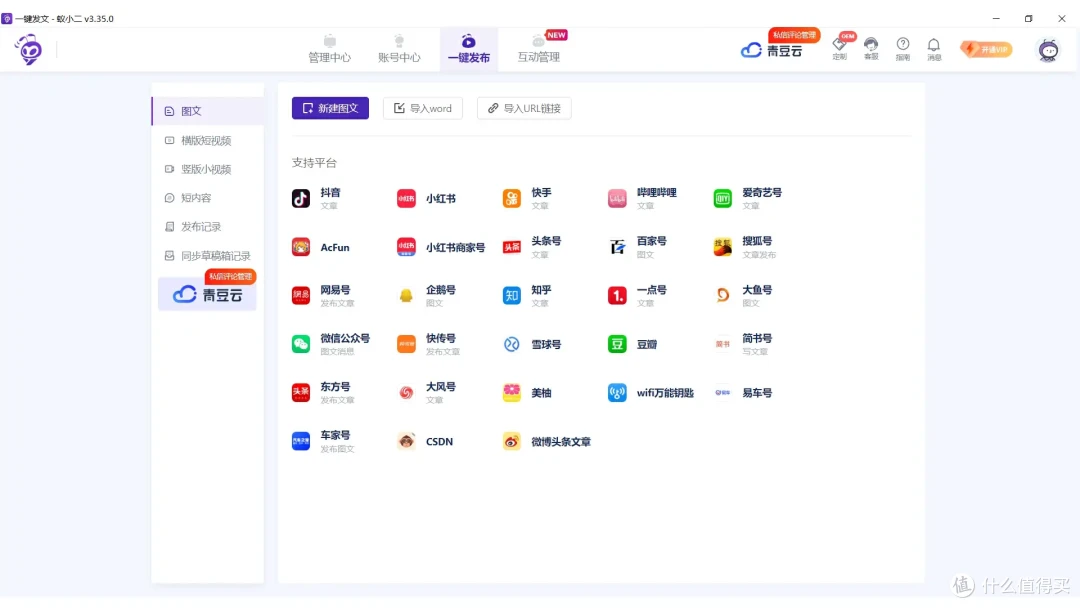
Task: Open the CSDN platform icon
Action: click(x=406, y=441)
